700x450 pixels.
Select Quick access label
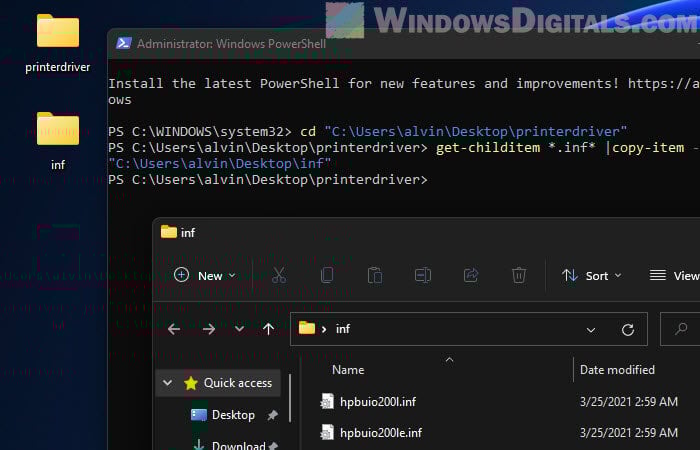(x=238, y=383)
